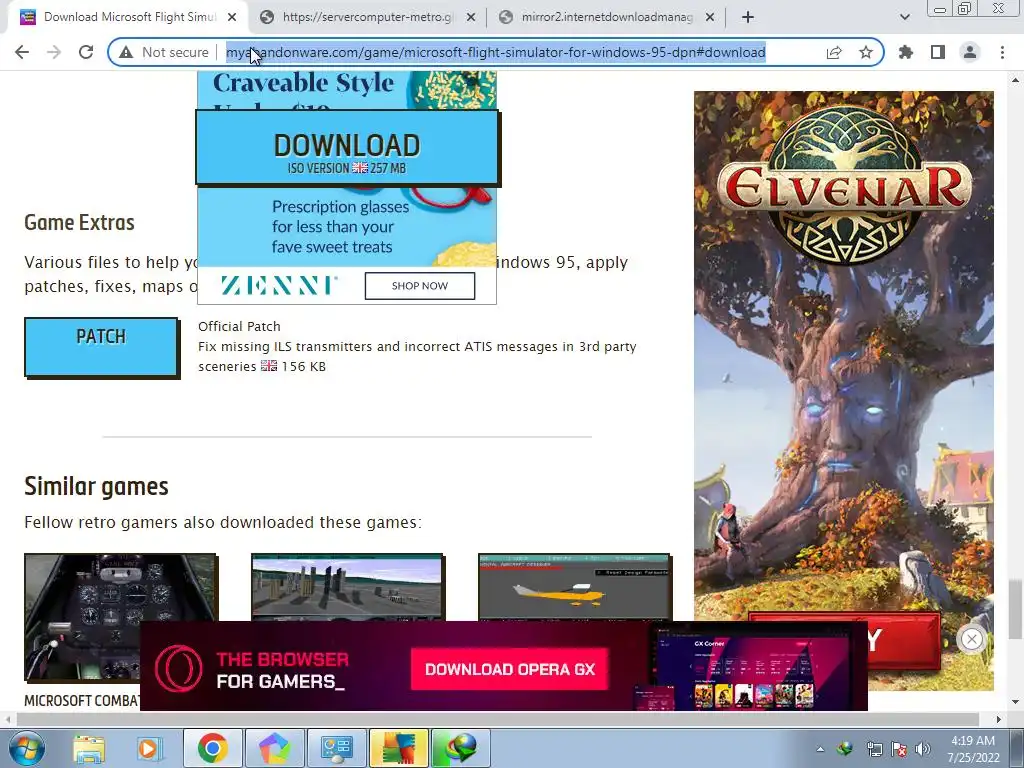Reload the current page

click(86, 52)
